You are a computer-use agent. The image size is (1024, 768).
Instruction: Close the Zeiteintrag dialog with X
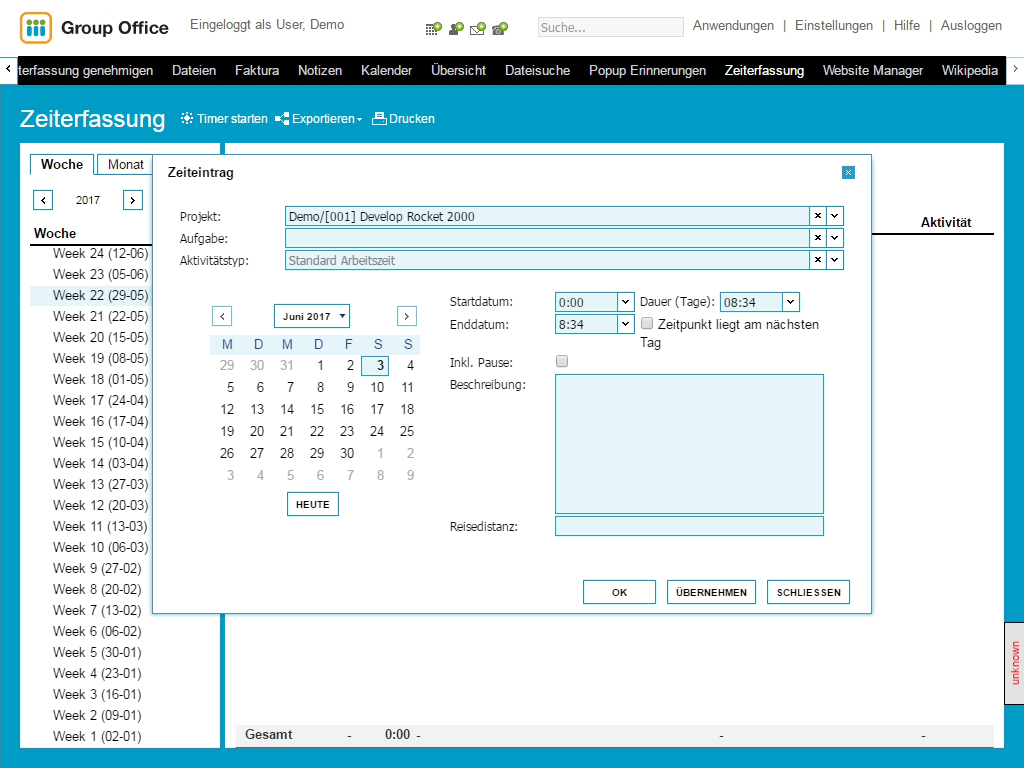pos(848,173)
